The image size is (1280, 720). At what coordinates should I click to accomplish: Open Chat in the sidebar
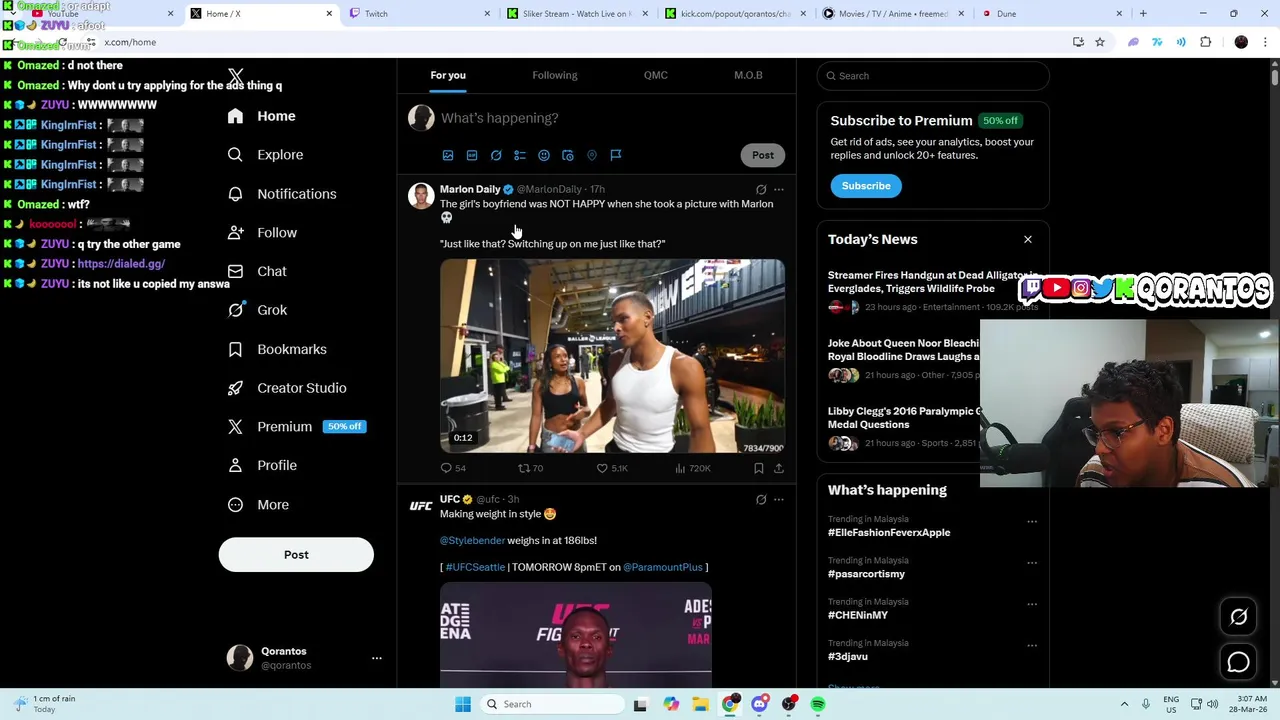point(257,271)
